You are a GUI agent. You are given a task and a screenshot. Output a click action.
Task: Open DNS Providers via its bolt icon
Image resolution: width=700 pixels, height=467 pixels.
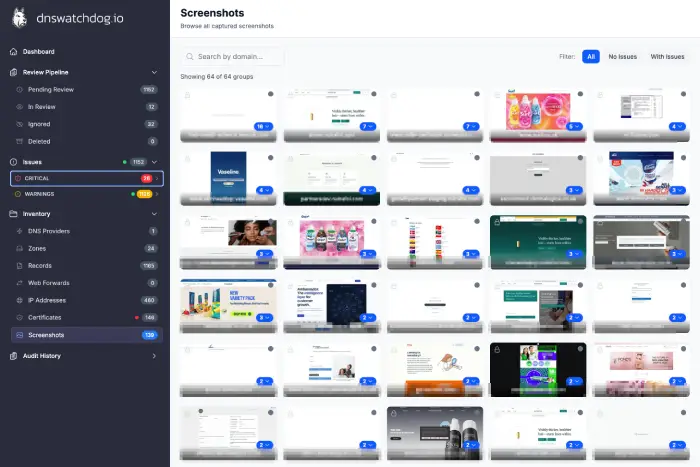[19, 231]
